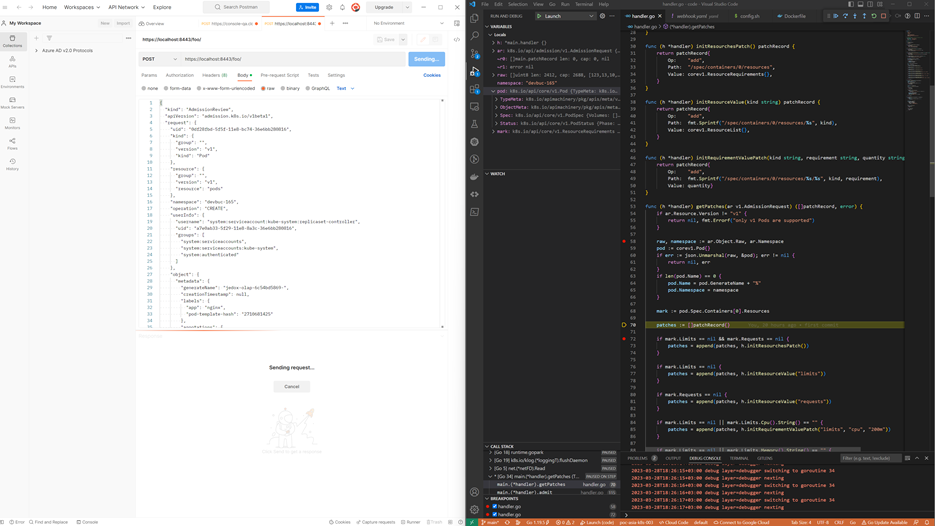Open the No Environment dropdown
935x526 pixels.
click(408, 23)
